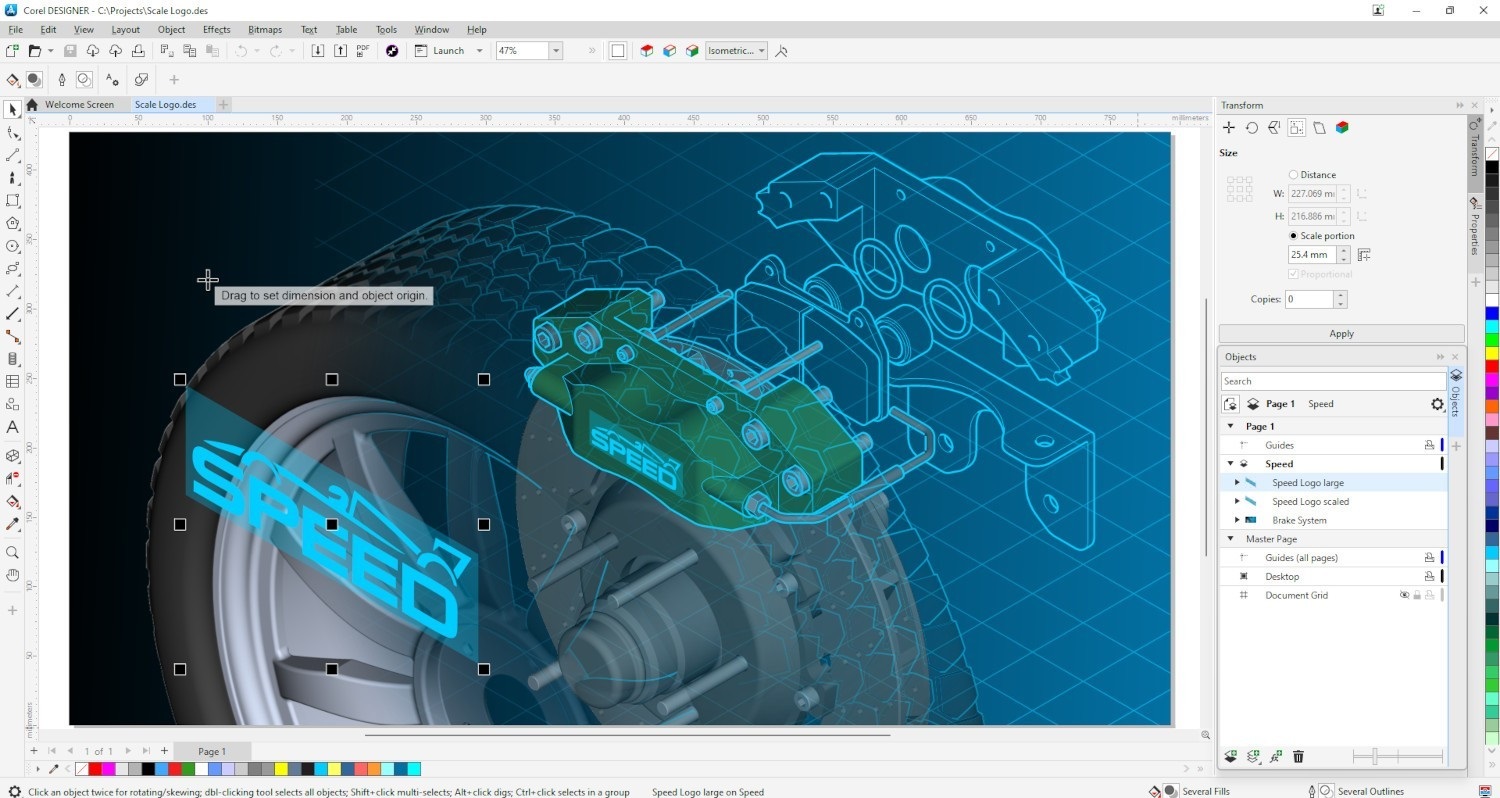Expand Speed Logo scaled object

pyautogui.click(x=1237, y=502)
